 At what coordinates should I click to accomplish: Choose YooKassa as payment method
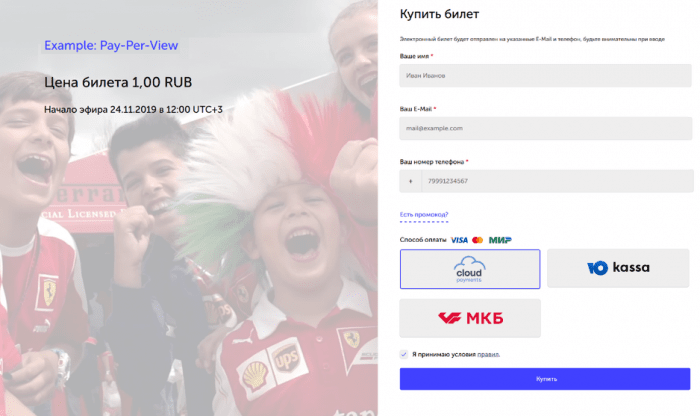pyautogui.click(x=618, y=268)
